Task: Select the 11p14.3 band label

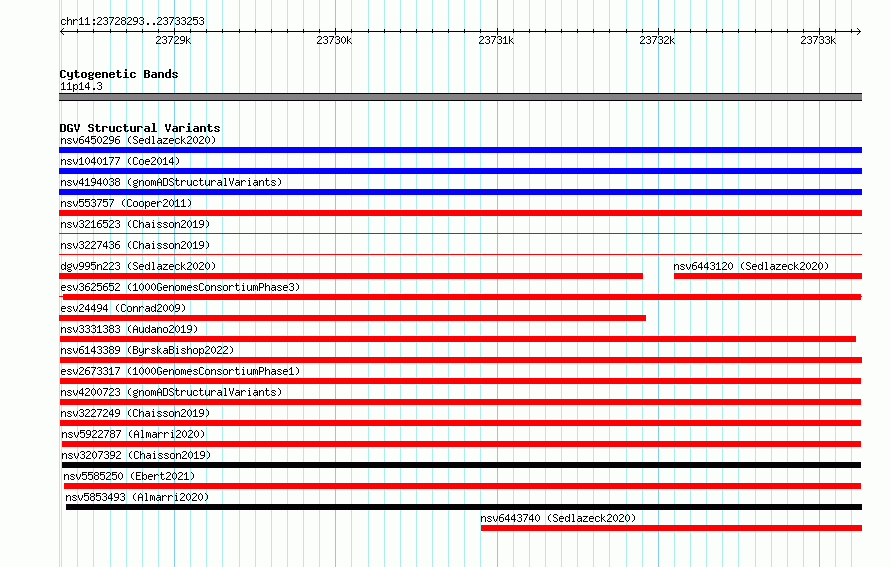Action: (81, 86)
